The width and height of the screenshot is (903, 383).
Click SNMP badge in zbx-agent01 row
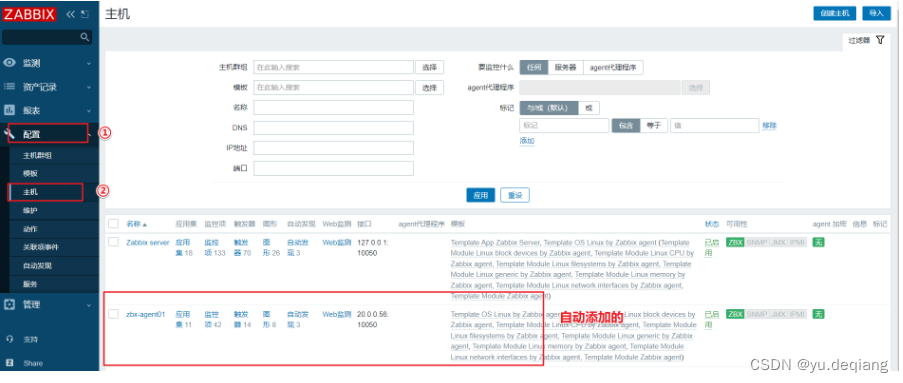[x=756, y=314]
